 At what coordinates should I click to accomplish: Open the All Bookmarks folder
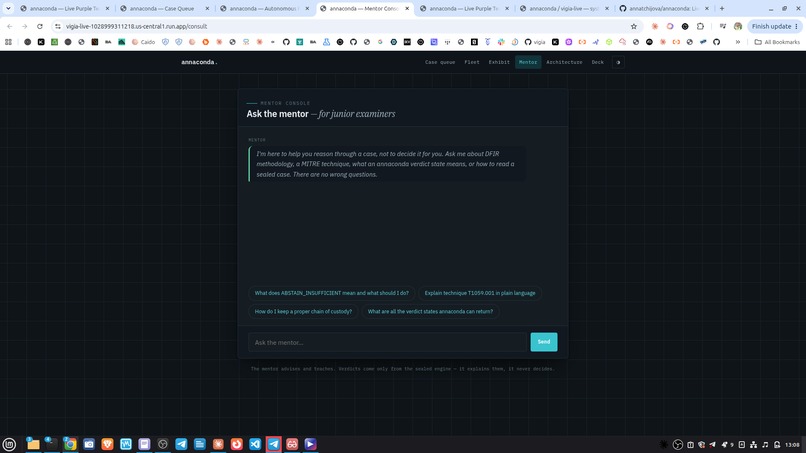point(777,42)
